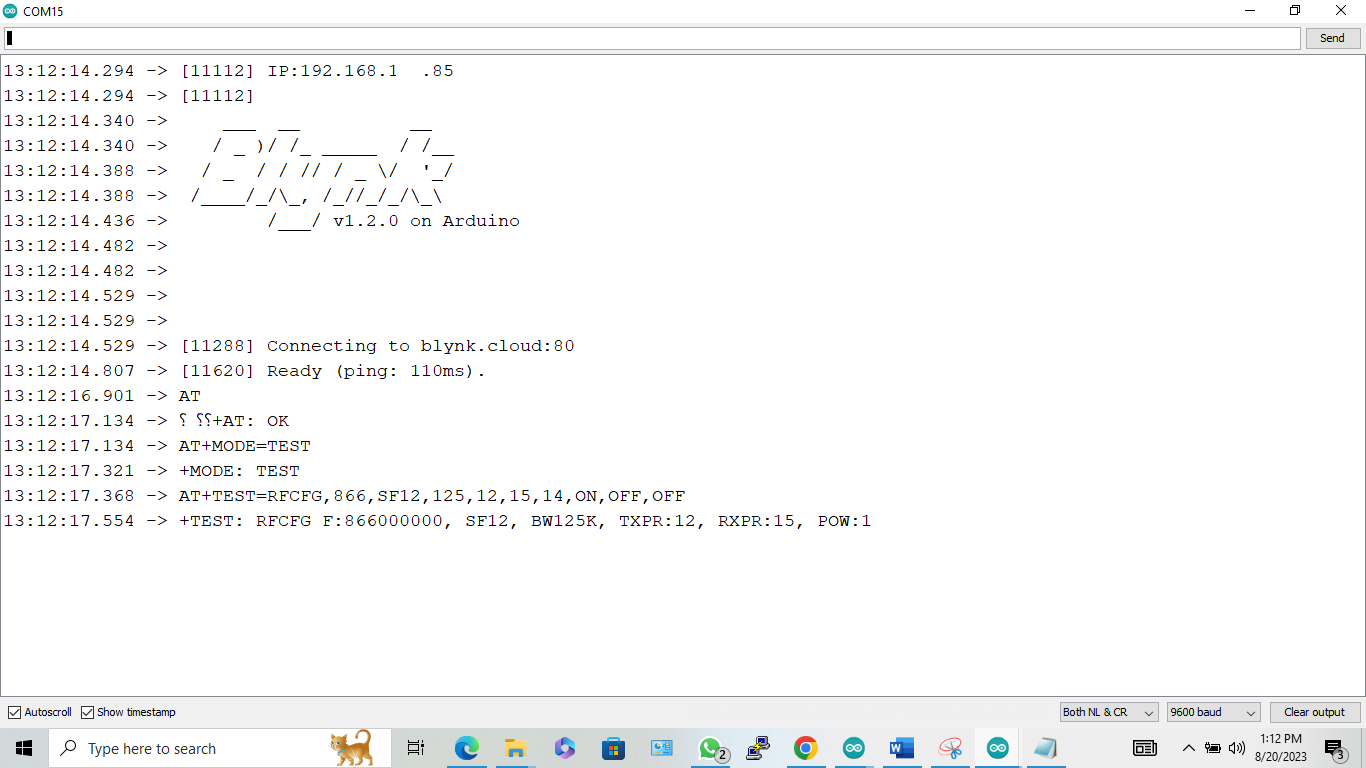Click the Send button
The image size is (1366, 768).
tap(1332, 38)
